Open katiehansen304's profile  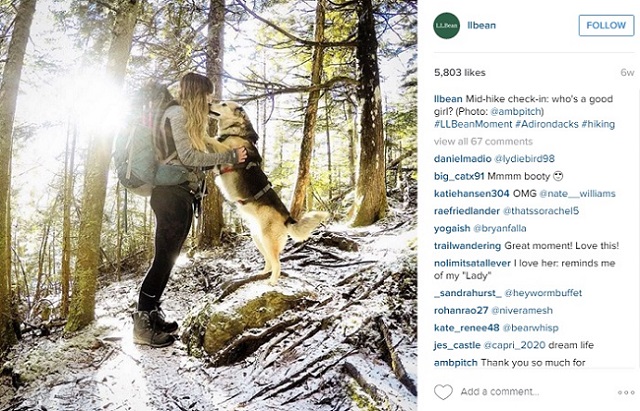coord(472,193)
